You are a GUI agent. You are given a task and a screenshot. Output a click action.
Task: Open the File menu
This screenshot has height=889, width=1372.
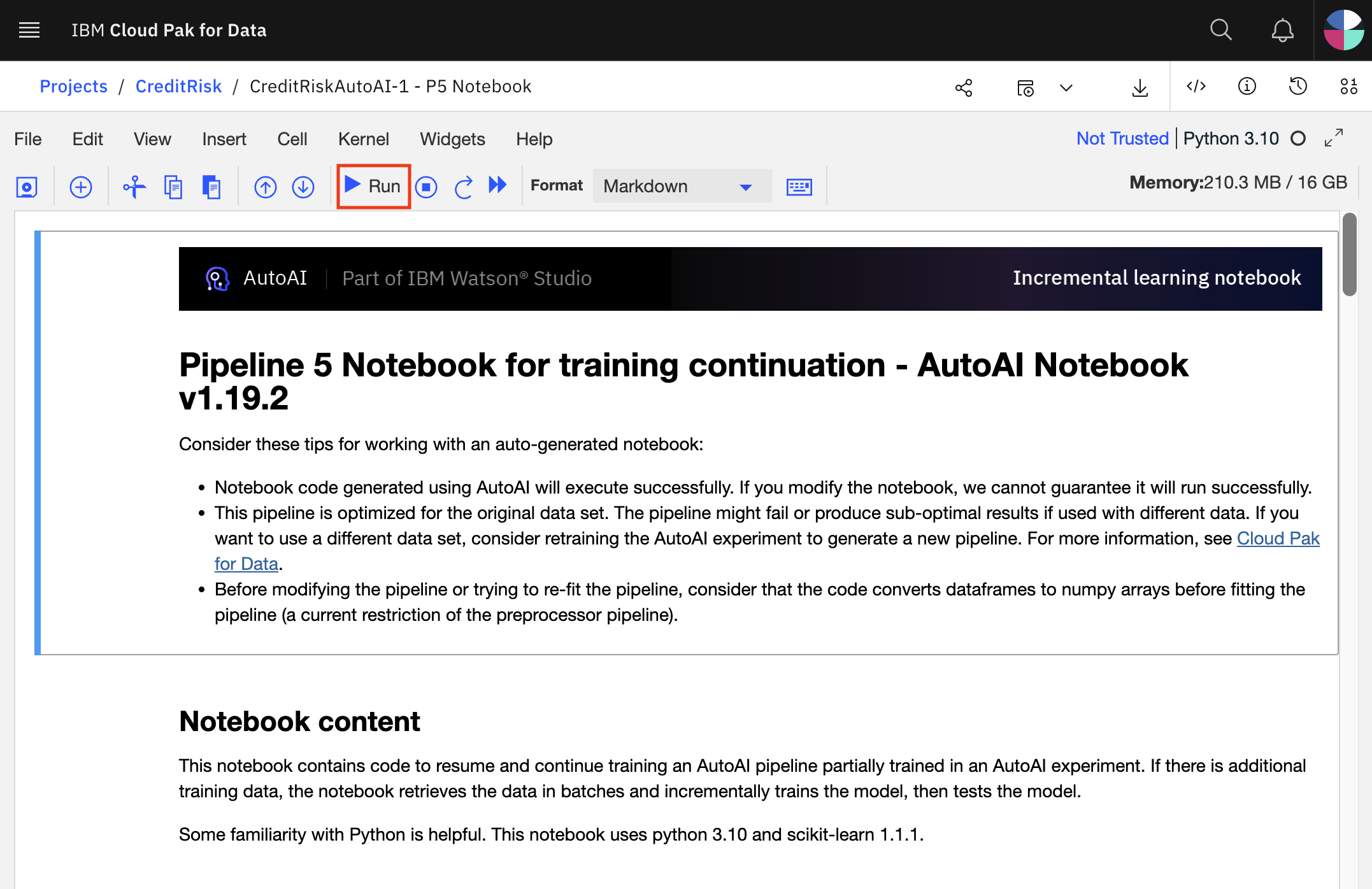tap(28, 139)
